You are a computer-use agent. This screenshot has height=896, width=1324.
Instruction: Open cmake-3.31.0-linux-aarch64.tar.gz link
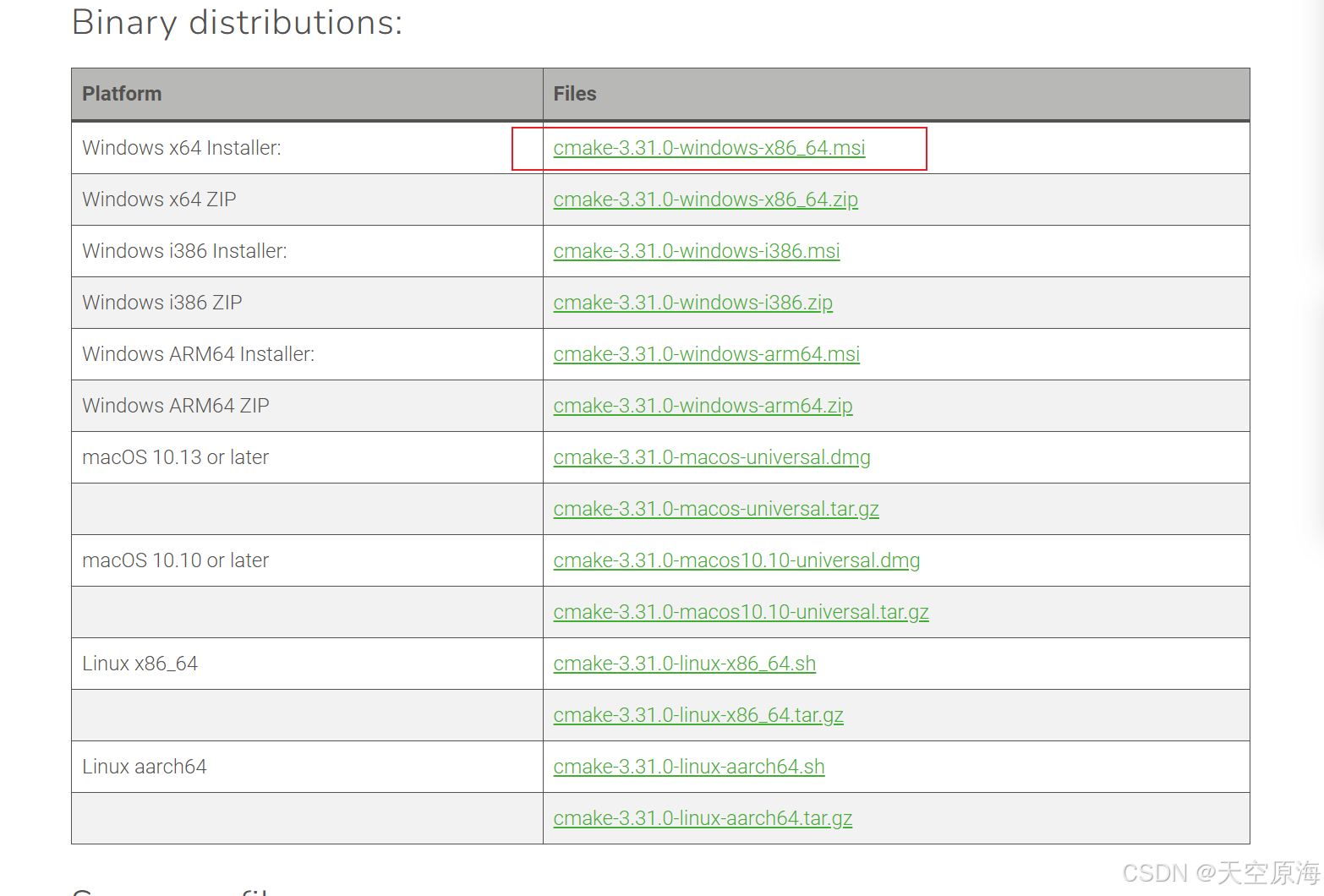[703, 818]
